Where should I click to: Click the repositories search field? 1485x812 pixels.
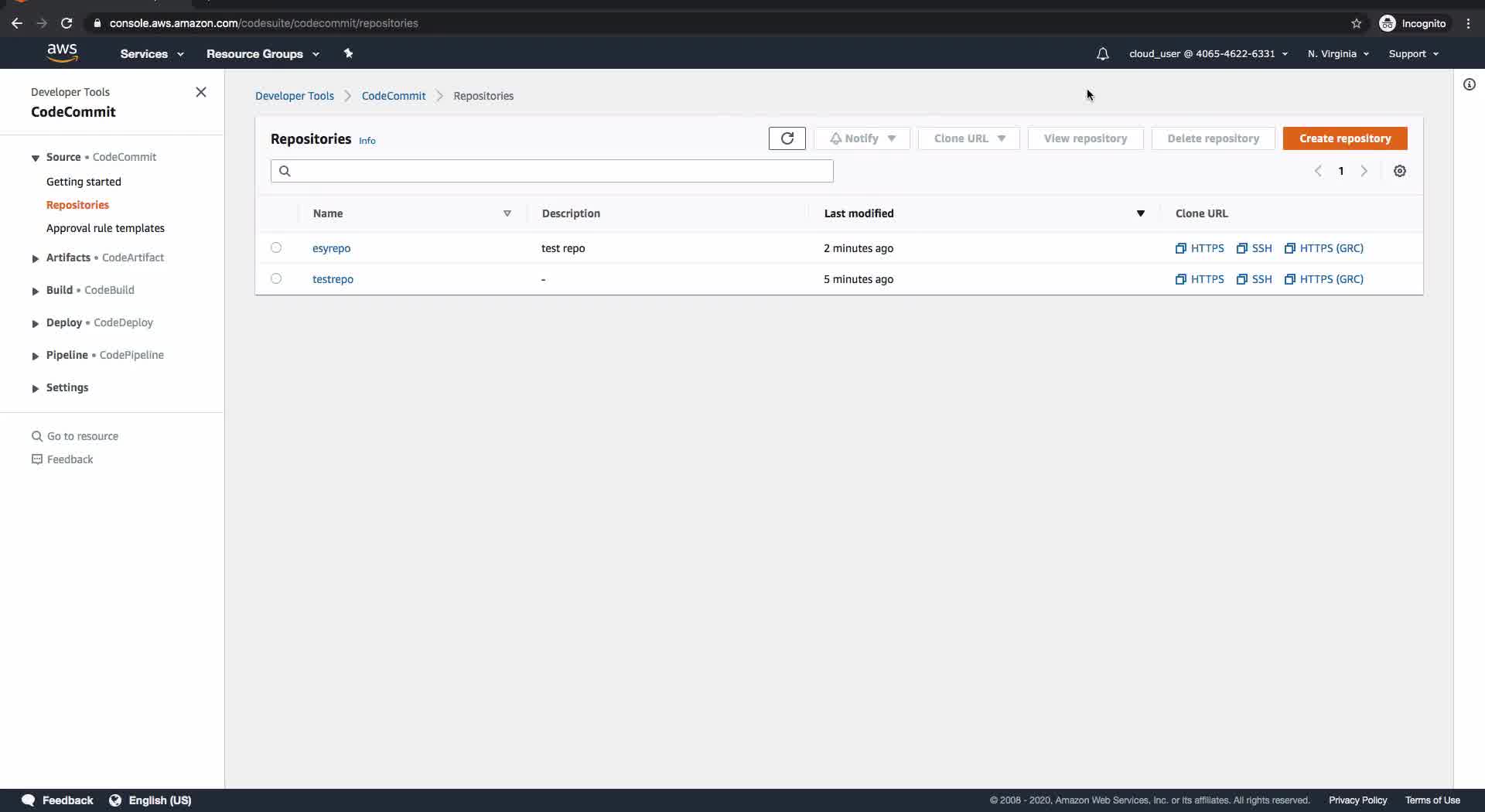coord(552,171)
